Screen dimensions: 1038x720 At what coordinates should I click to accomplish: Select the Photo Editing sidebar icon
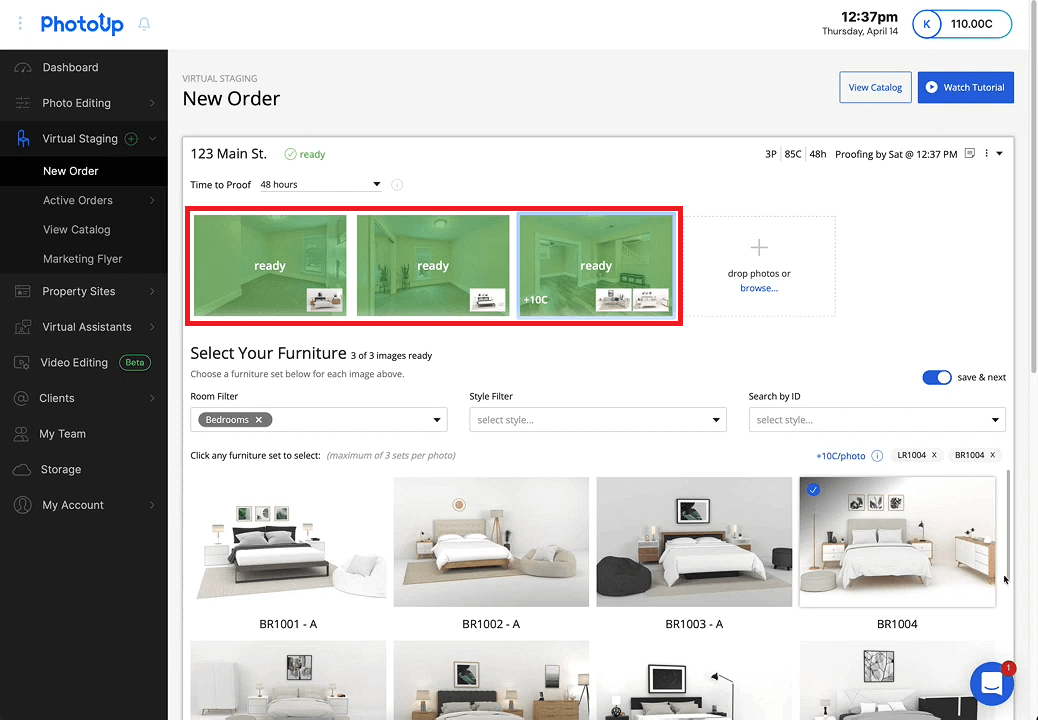click(24, 103)
